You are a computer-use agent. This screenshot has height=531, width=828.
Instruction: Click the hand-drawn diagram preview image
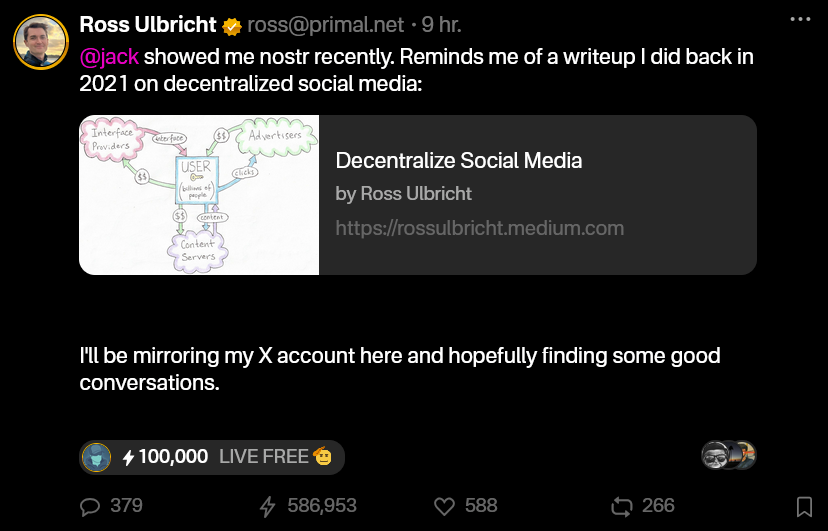(199, 195)
